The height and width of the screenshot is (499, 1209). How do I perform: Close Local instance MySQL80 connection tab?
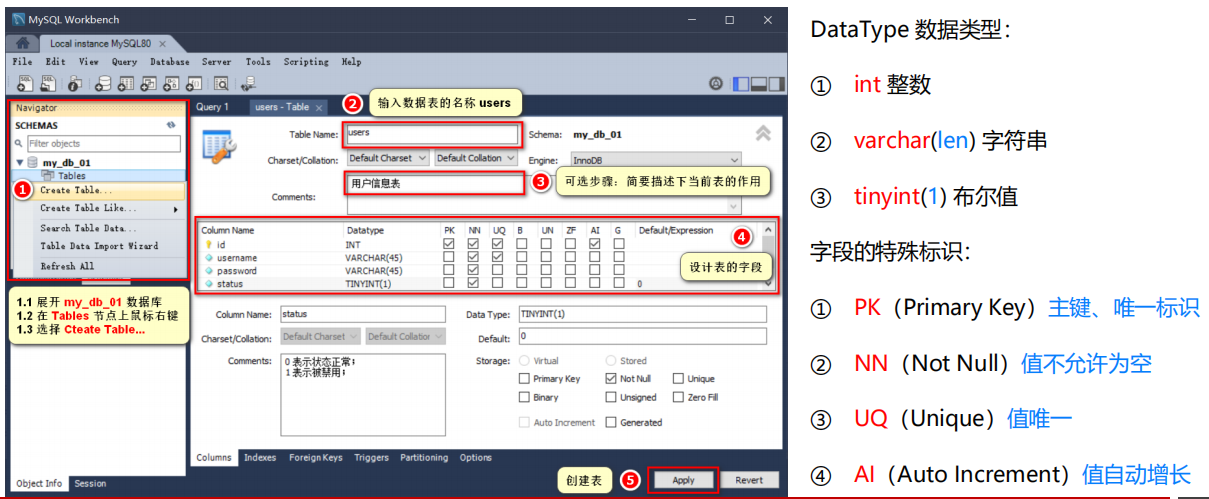tap(162, 44)
